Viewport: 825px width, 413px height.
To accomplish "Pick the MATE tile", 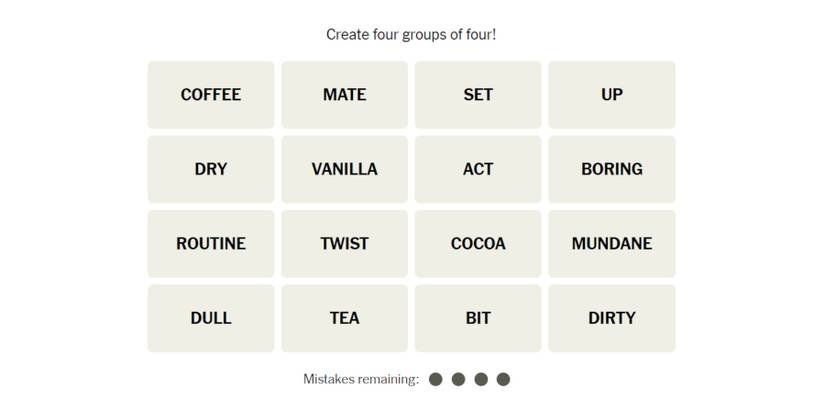I will tap(344, 95).
